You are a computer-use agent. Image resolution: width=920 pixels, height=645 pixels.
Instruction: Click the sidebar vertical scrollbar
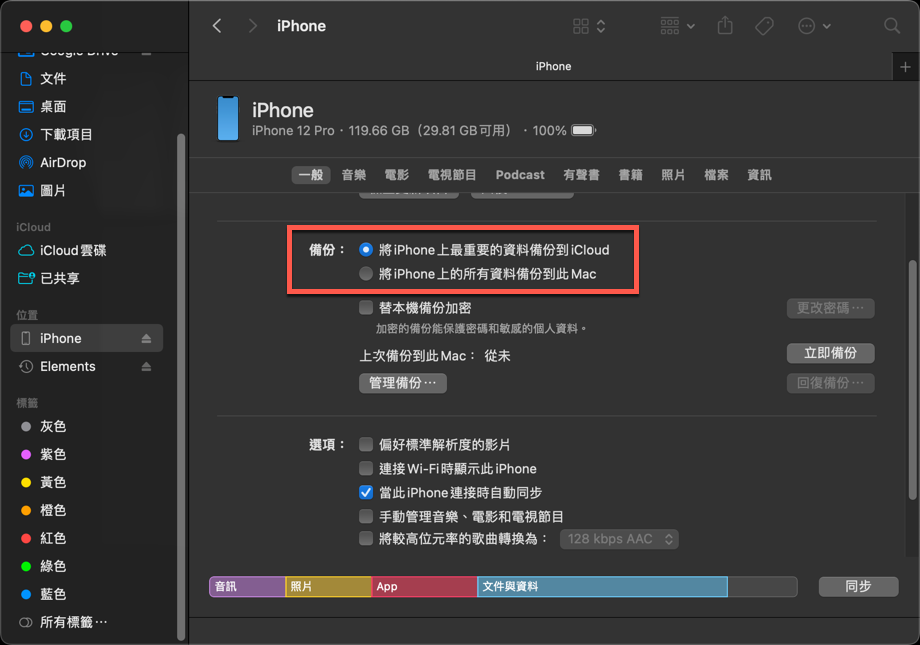181,387
